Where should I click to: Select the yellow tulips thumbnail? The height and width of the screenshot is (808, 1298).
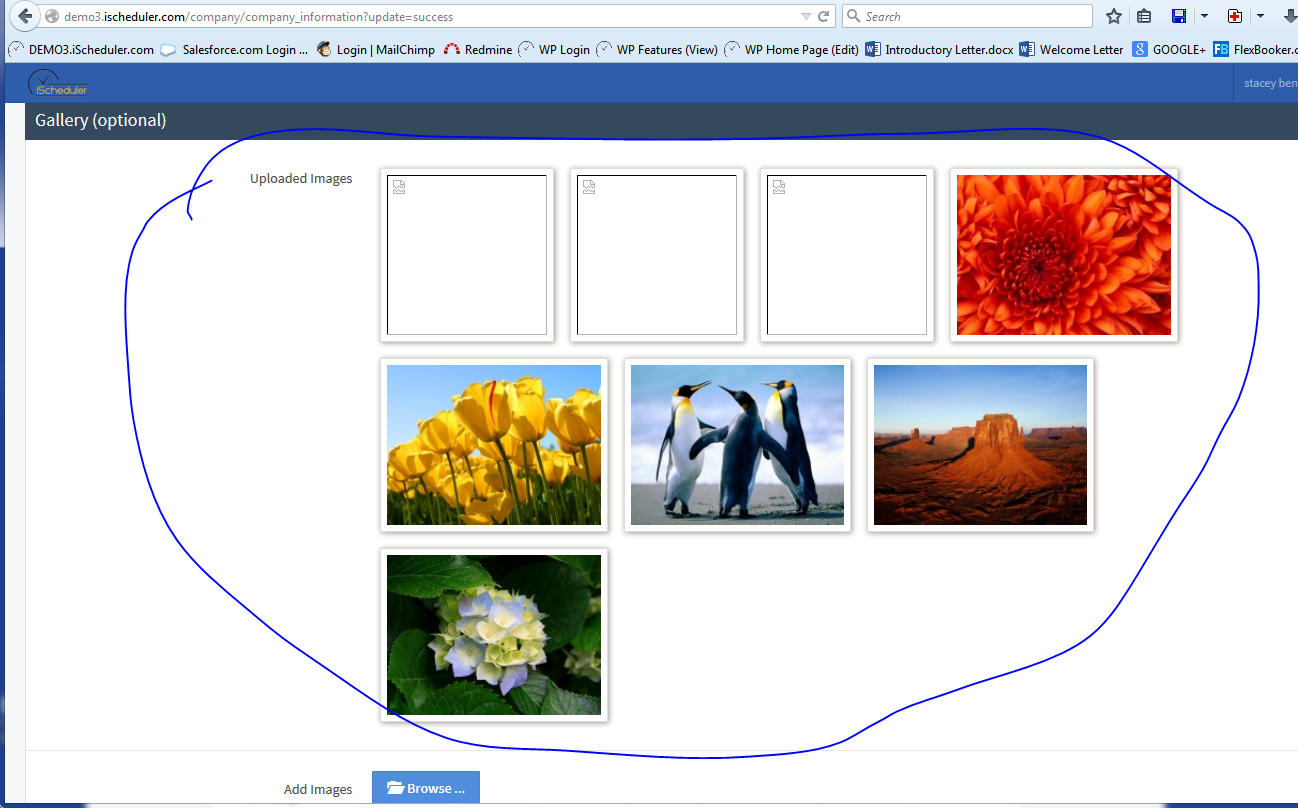pyautogui.click(x=494, y=445)
